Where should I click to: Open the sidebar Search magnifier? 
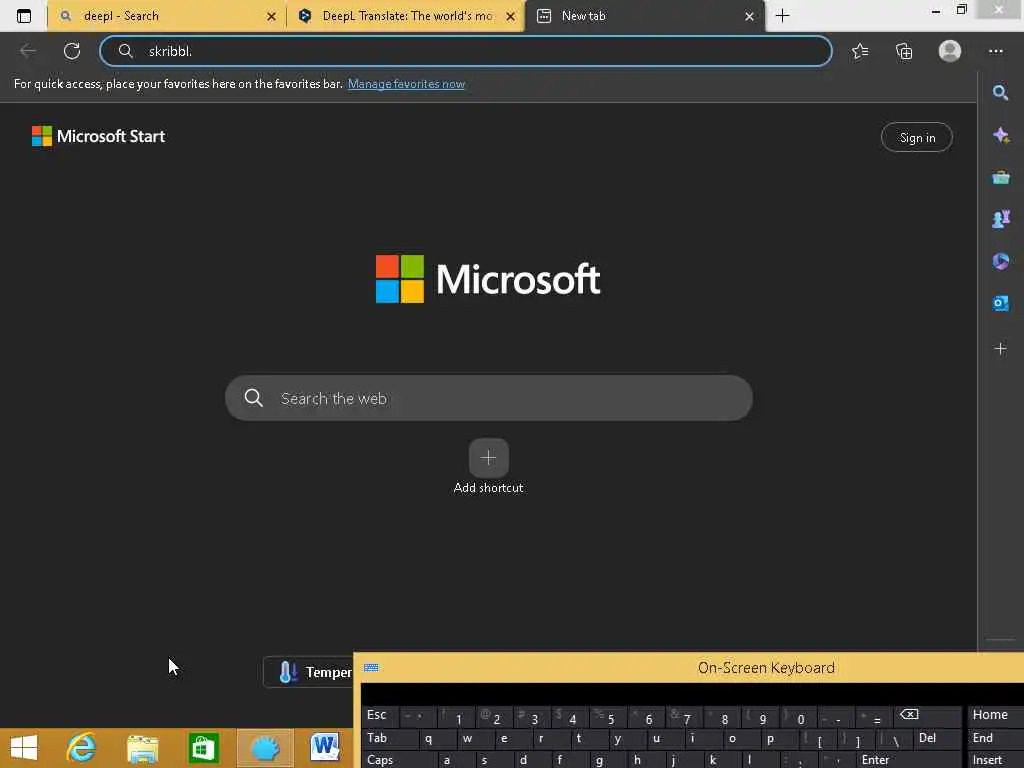click(x=1000, y=93)
